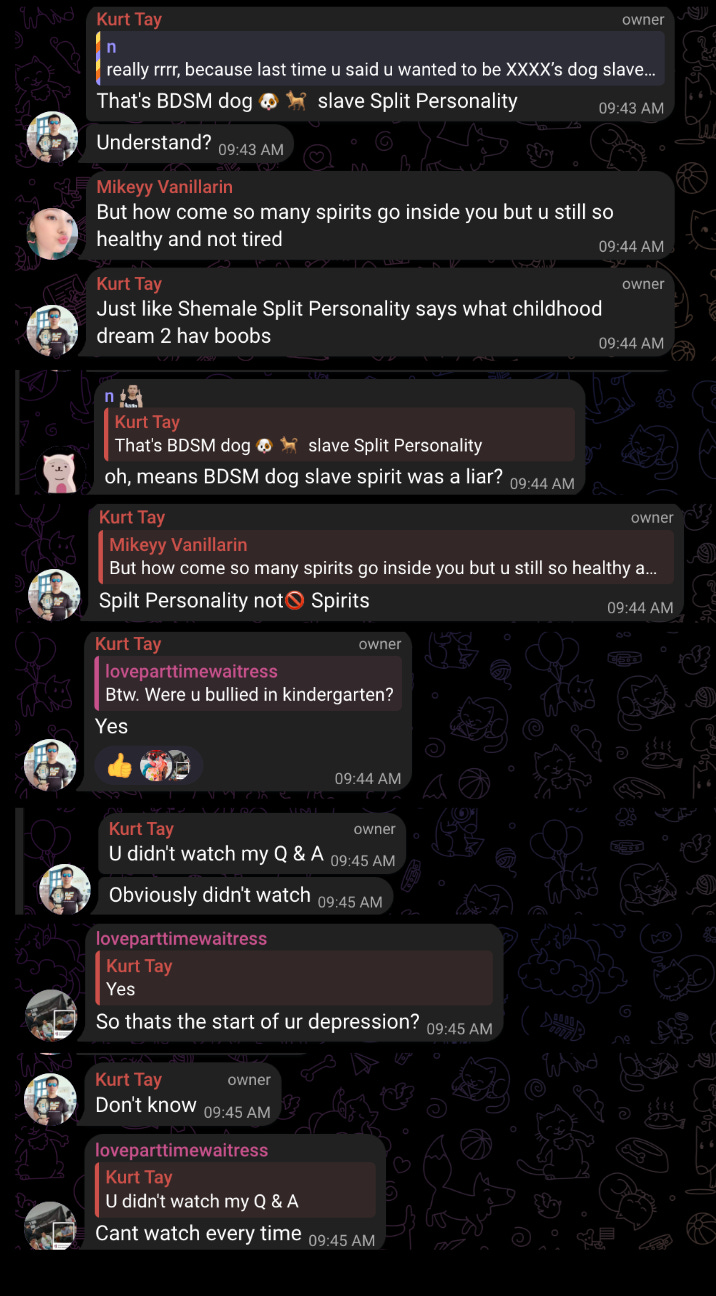Tap quoted "That's BDSM dog slave Split Personality" in n's reply
This screenshot has height=1296, width=716.
pyautogui.click(x=339, y=435)
